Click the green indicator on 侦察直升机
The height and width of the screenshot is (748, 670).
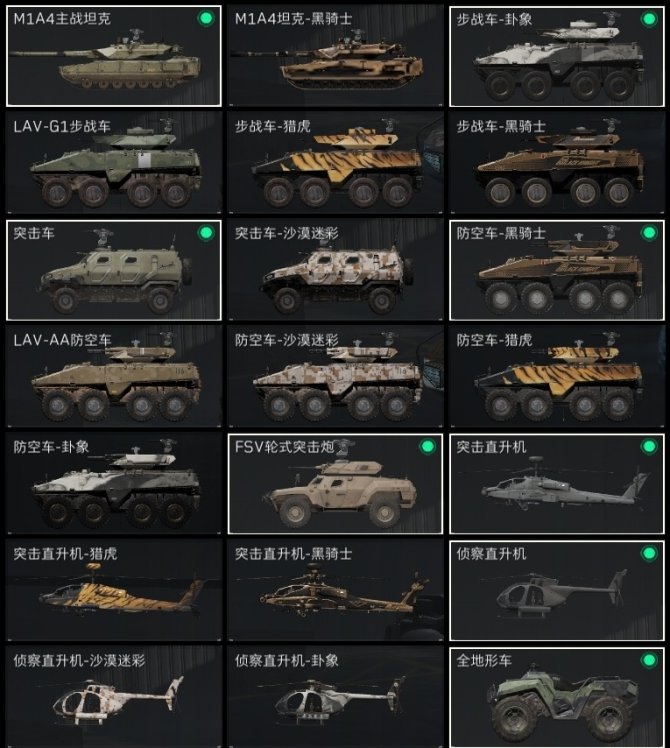click(x=649, y=553)
